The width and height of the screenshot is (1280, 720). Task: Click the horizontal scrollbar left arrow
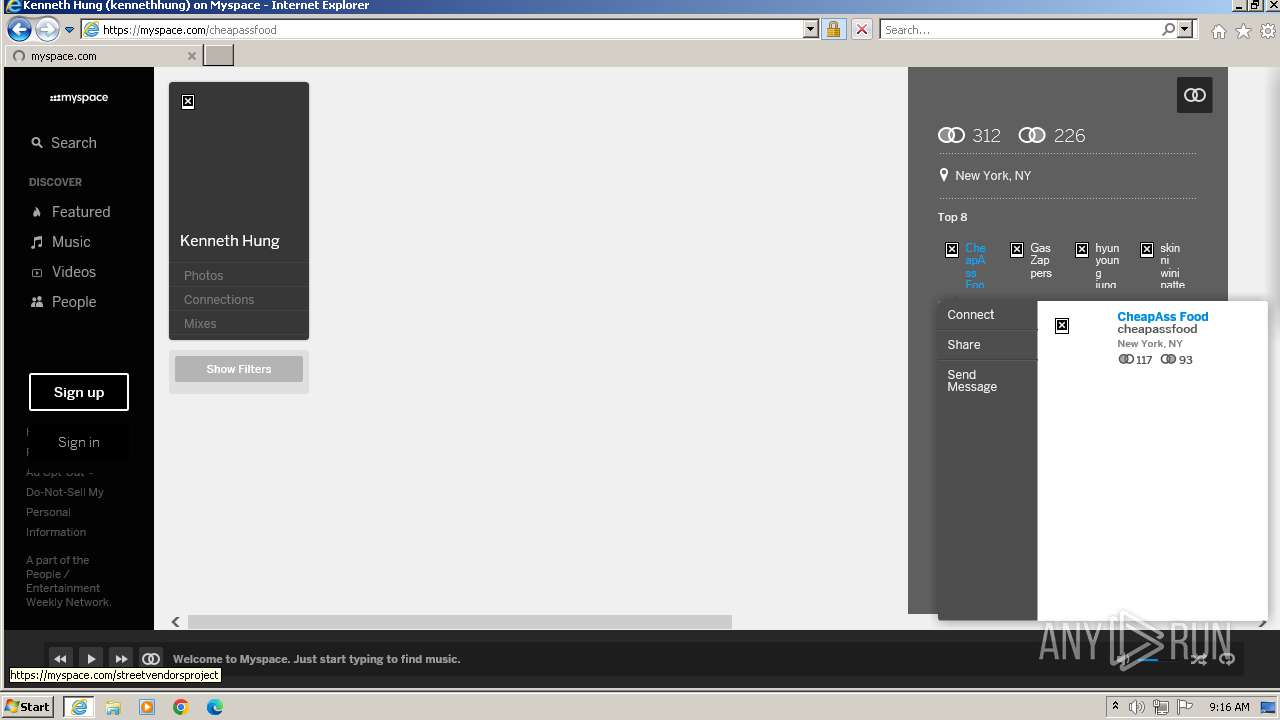[176, 622]
